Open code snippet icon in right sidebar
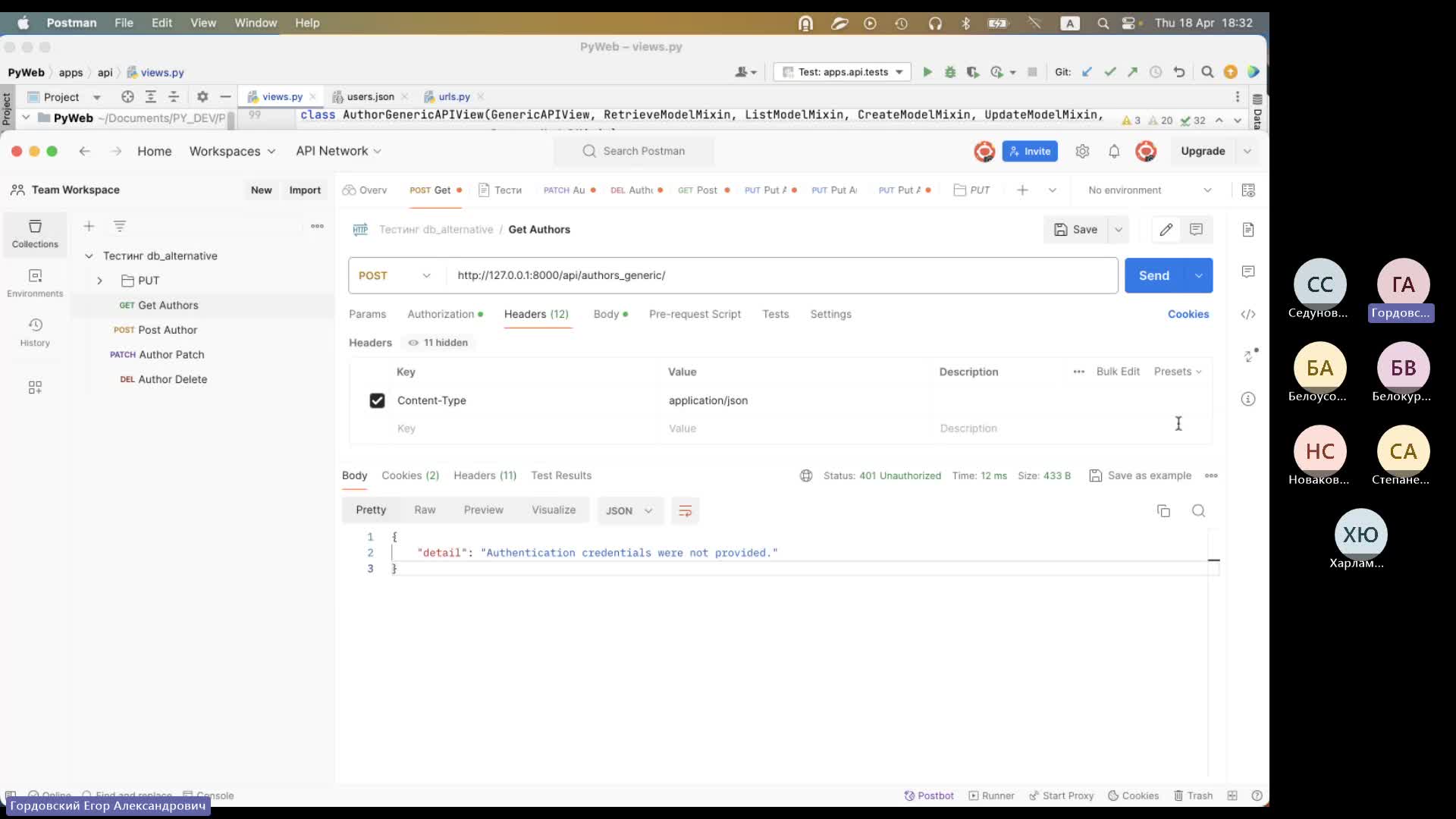 tap(1248, 314)
